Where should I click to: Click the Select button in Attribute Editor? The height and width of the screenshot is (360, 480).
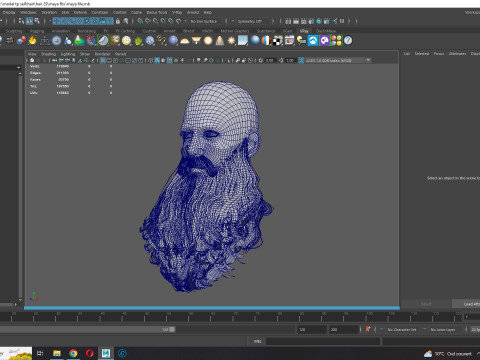tap(426, 304)
